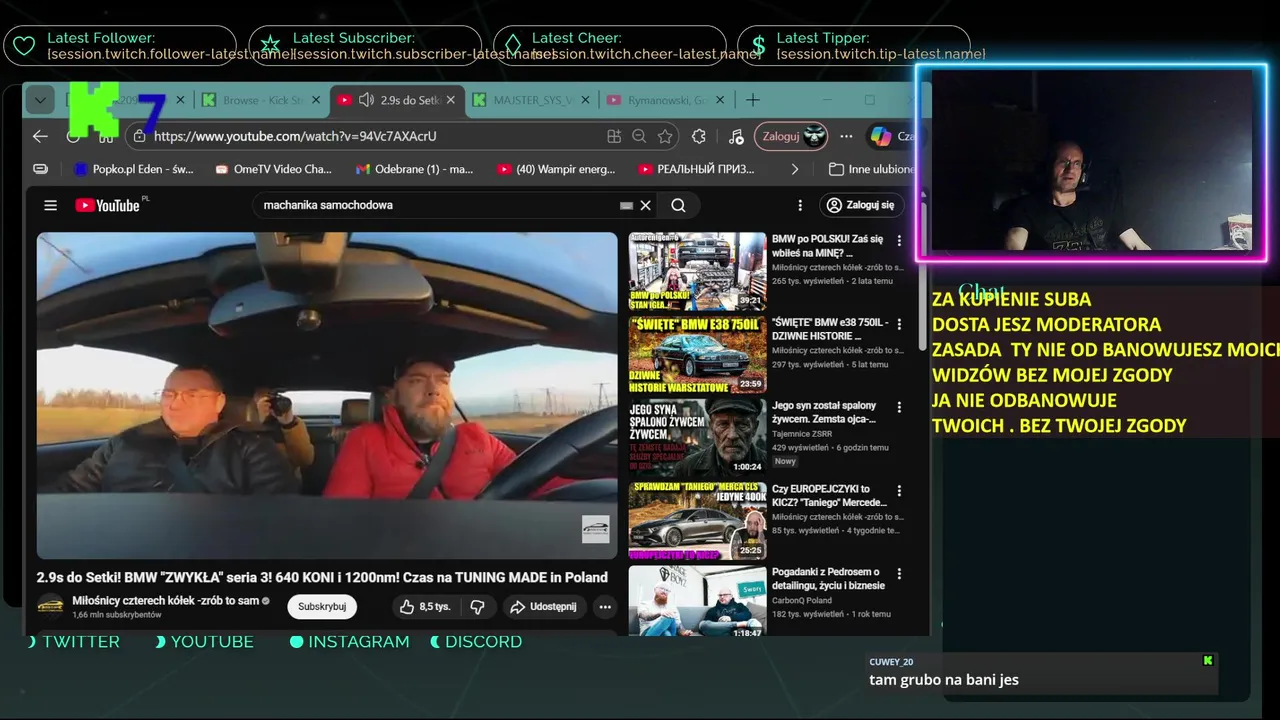Screen dimensions: 1280x720
Task: Select the 2.9s do Setki tab
Action: [397, 100]
